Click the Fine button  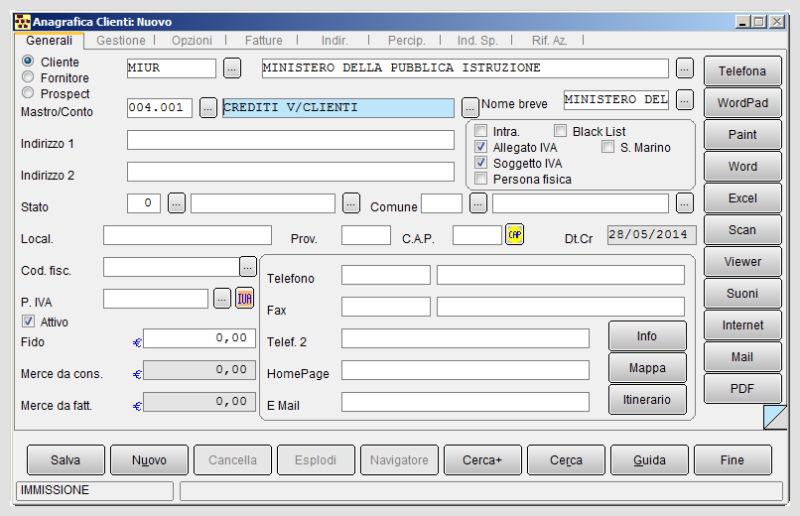coord(733,460)
